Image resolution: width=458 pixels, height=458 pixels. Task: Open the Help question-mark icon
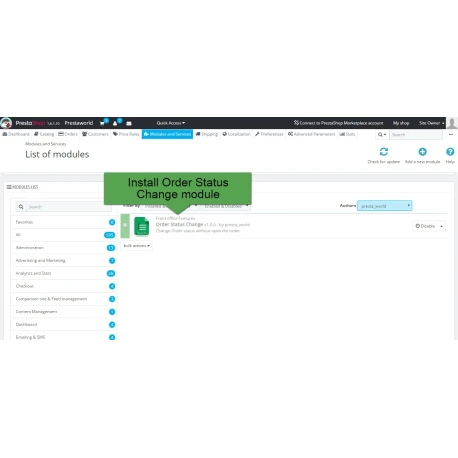point(450,152)
